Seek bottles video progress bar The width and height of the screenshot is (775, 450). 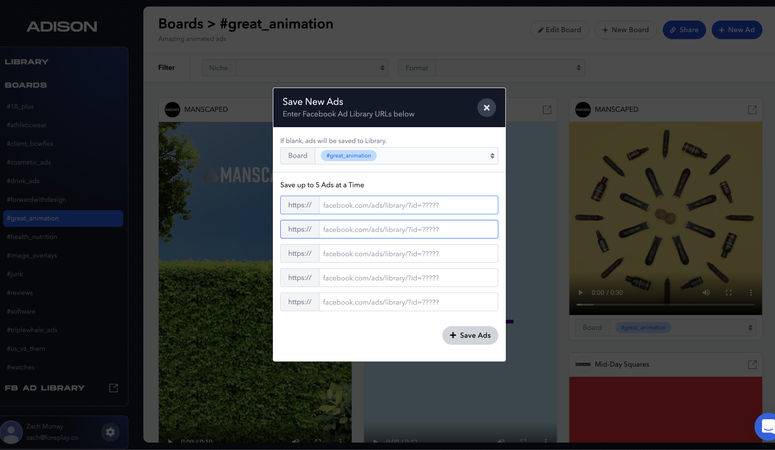click(665, 305)
